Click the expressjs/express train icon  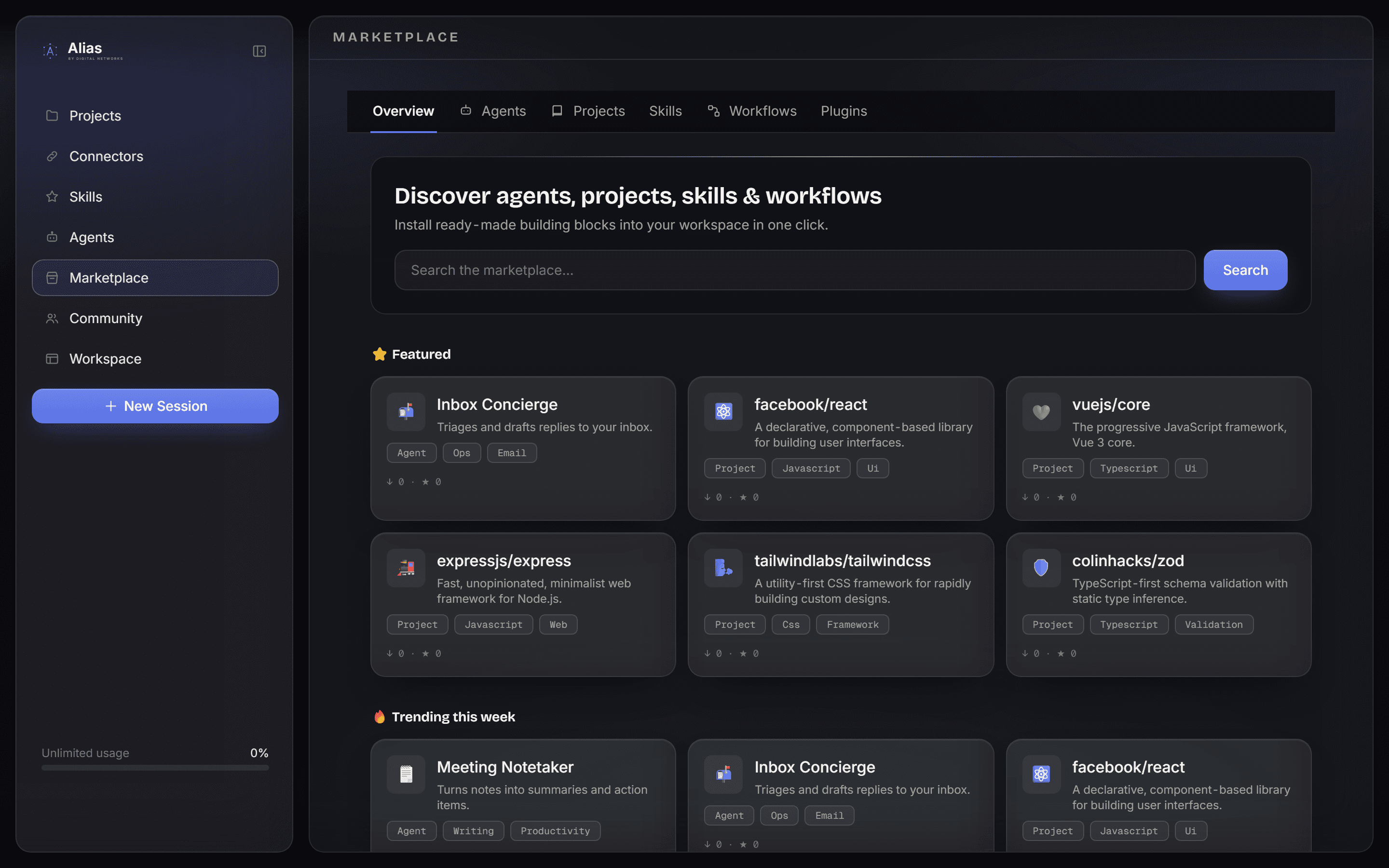pyautogui.click(x=406, y=568)
